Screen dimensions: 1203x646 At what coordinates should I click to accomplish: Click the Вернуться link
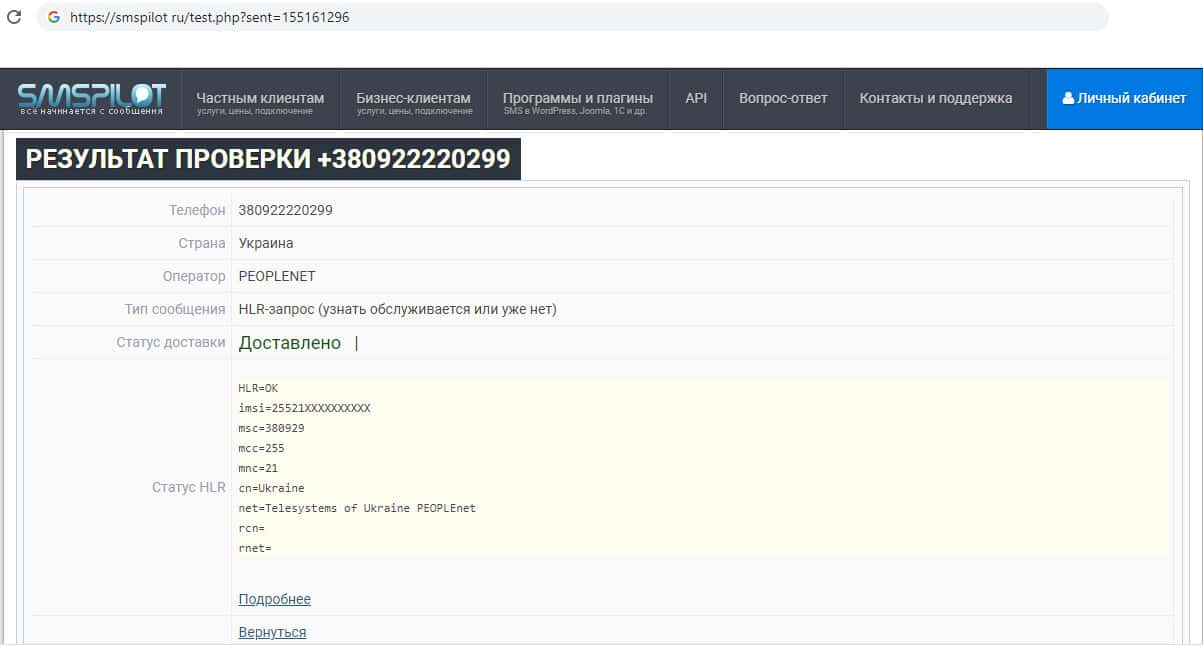(272, 632)
